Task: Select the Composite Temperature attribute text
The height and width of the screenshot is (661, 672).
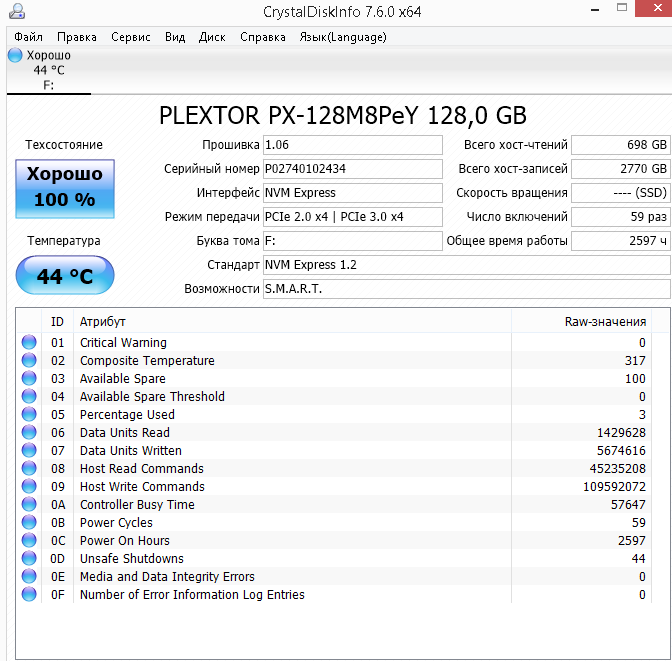Action: (x=147, y=361)
